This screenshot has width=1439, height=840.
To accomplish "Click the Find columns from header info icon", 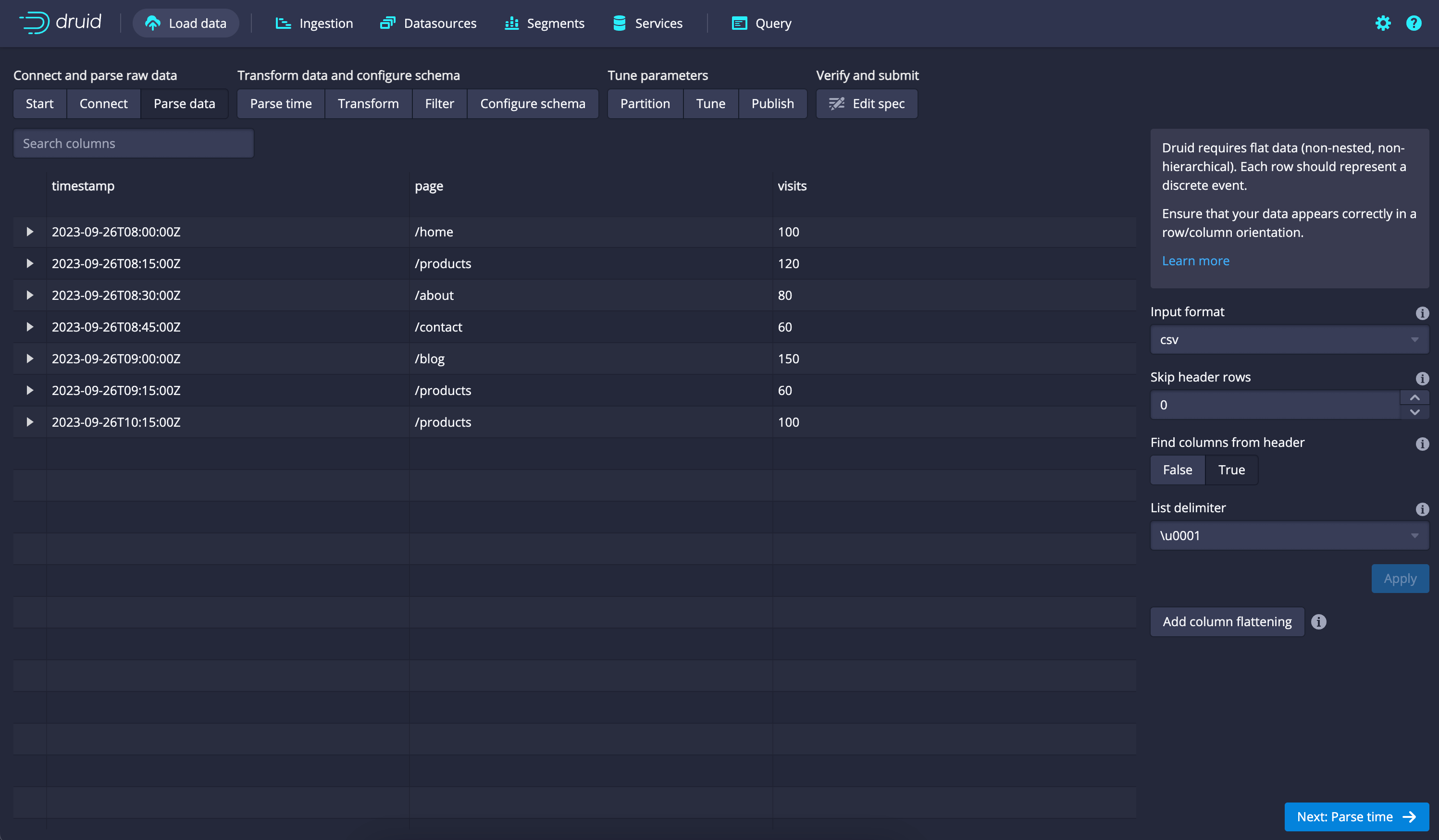I will coord(1422,444).
